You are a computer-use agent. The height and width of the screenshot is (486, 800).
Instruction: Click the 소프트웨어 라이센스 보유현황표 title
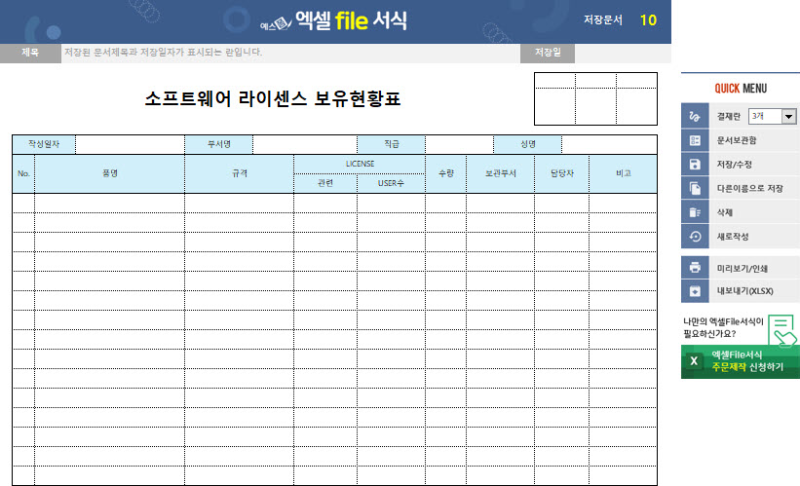(x=272, y=98)
